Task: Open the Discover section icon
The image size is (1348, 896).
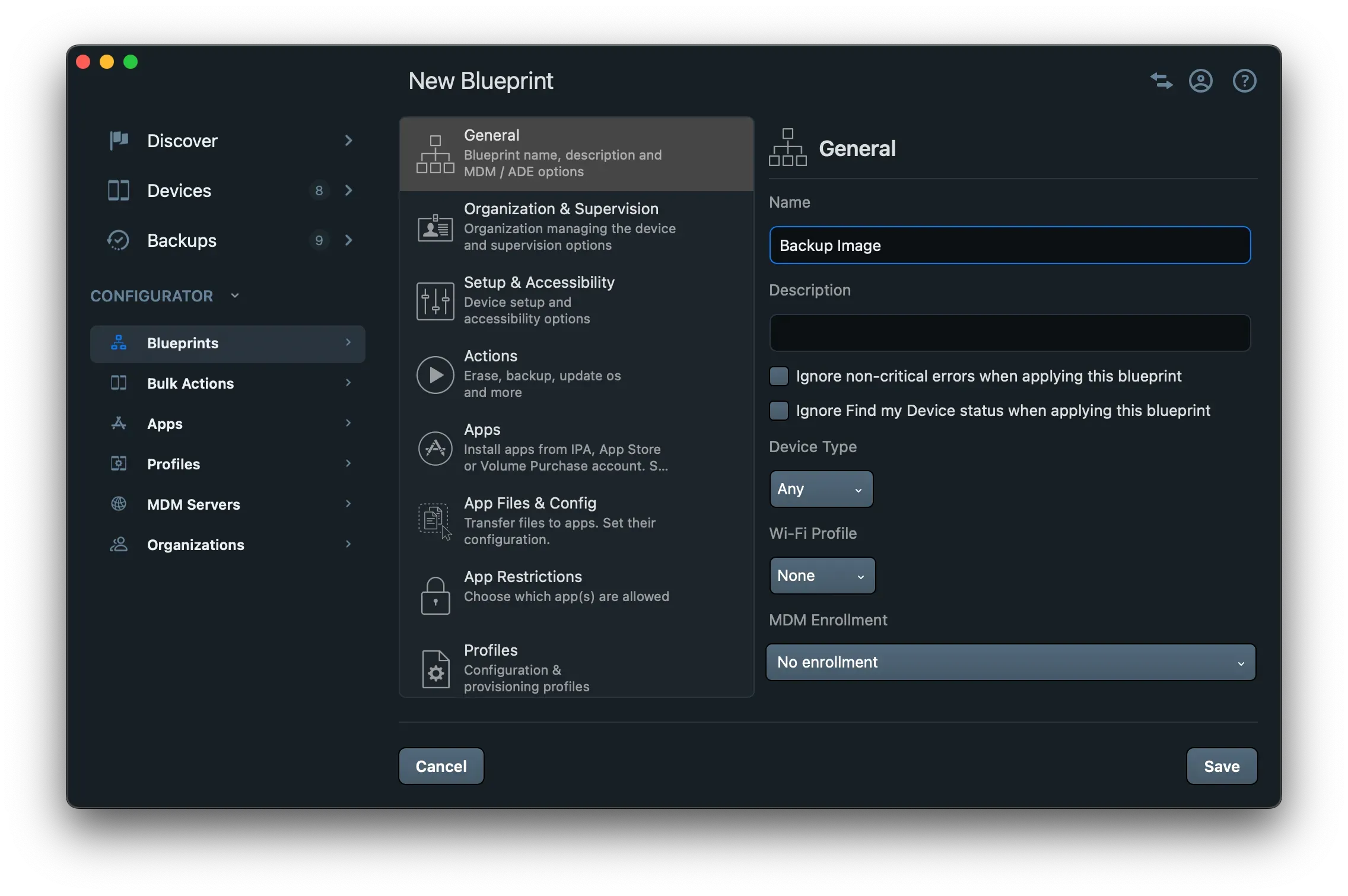Action: [117, 141]
